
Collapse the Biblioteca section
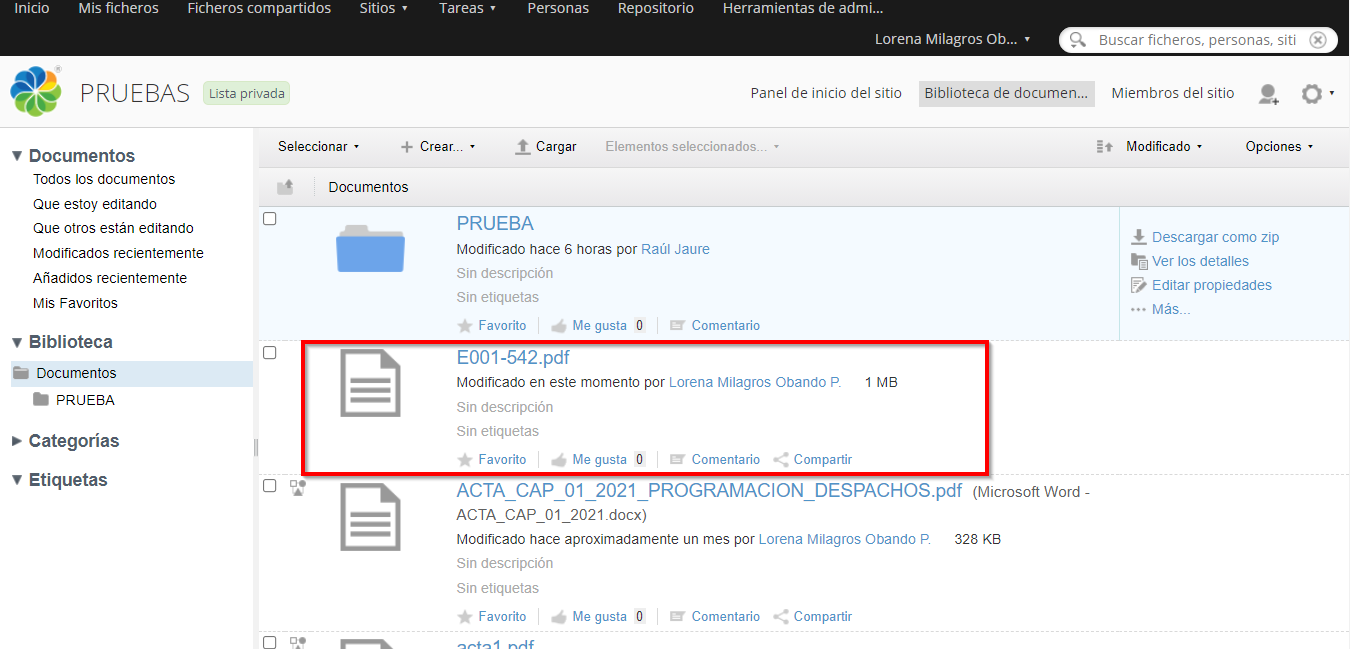[62, 342]
